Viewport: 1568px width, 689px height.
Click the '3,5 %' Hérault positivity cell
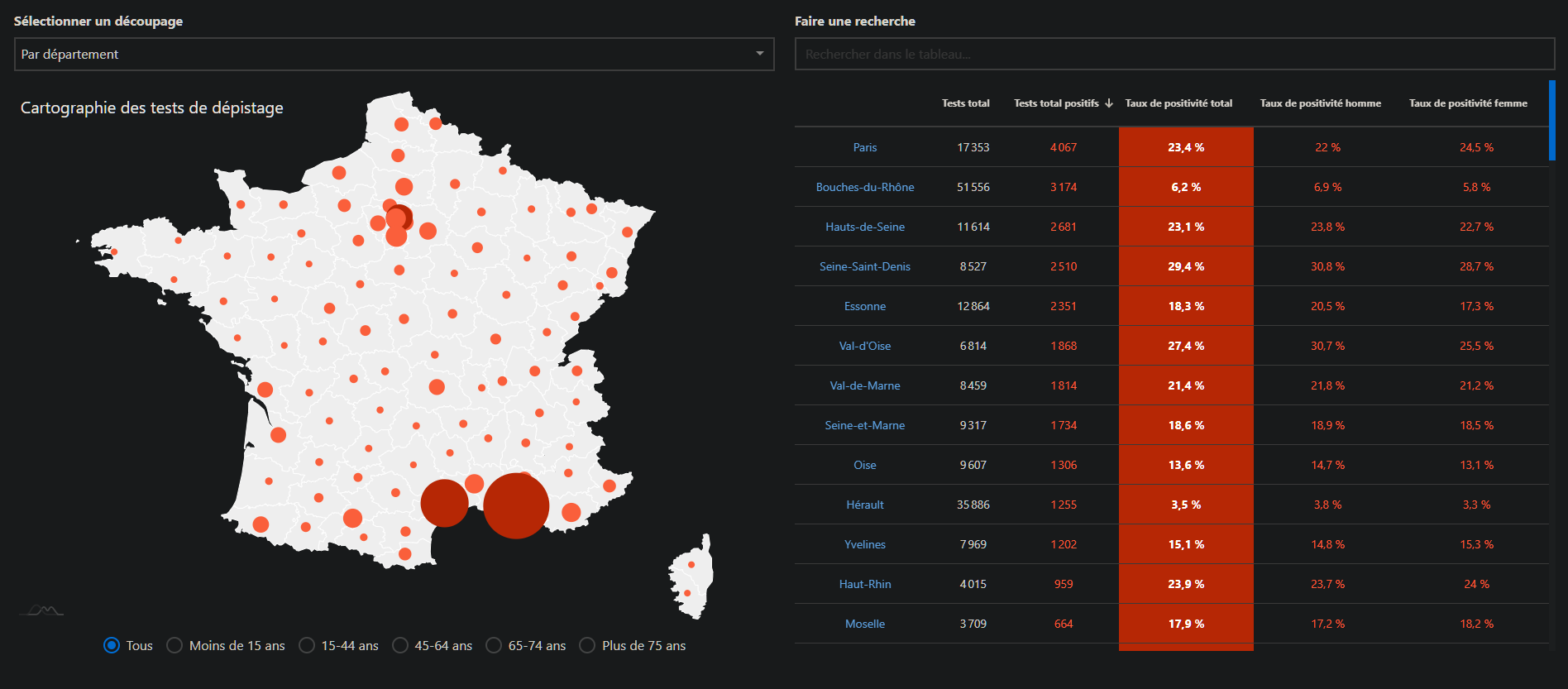1186,505
